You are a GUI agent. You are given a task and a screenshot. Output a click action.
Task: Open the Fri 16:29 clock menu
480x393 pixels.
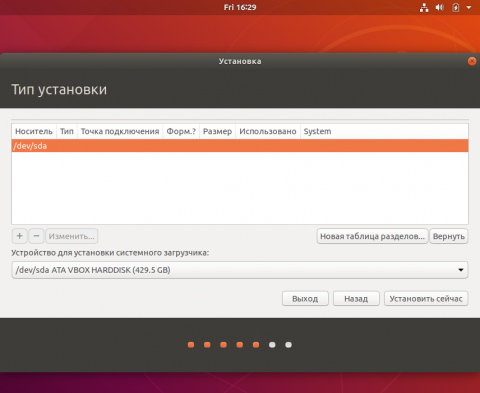point(240,7)
